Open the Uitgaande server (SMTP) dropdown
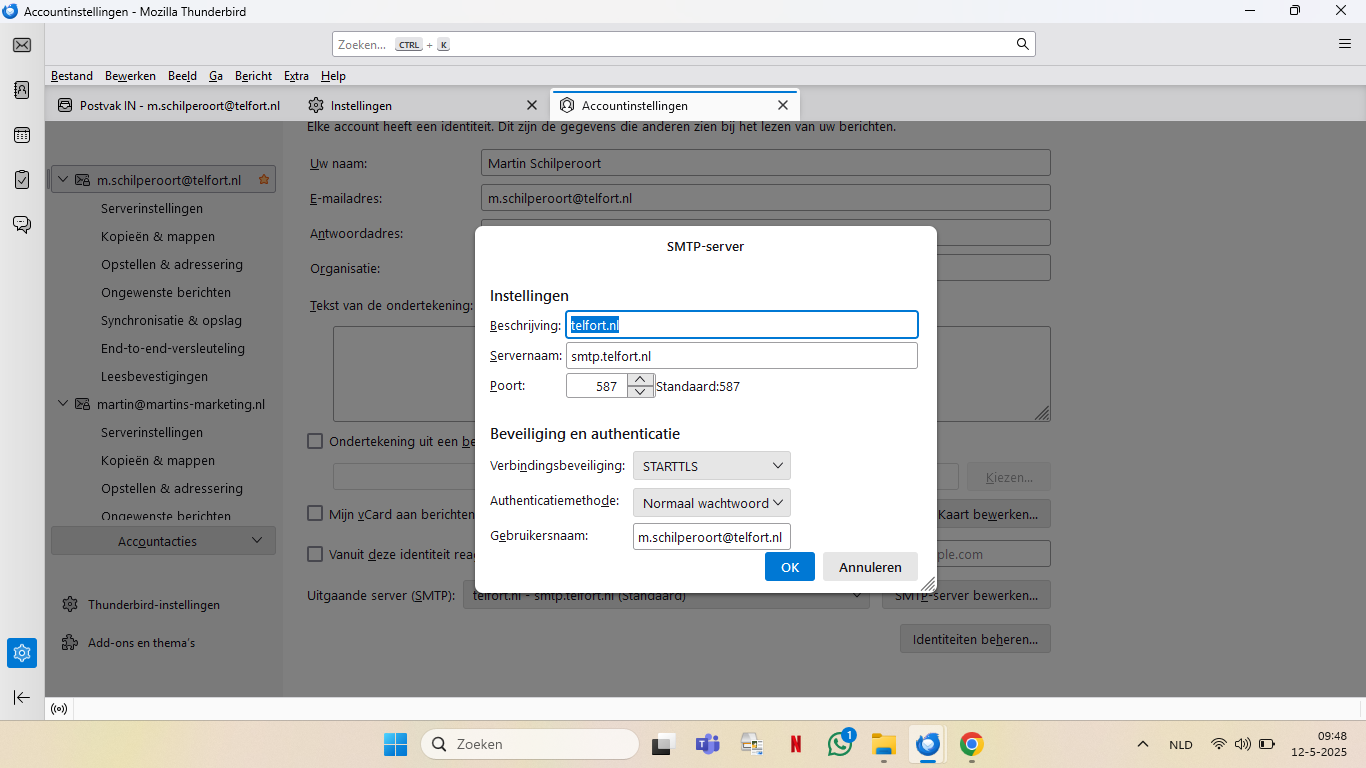Viewport: 1366px width, 768px height. 666,595
